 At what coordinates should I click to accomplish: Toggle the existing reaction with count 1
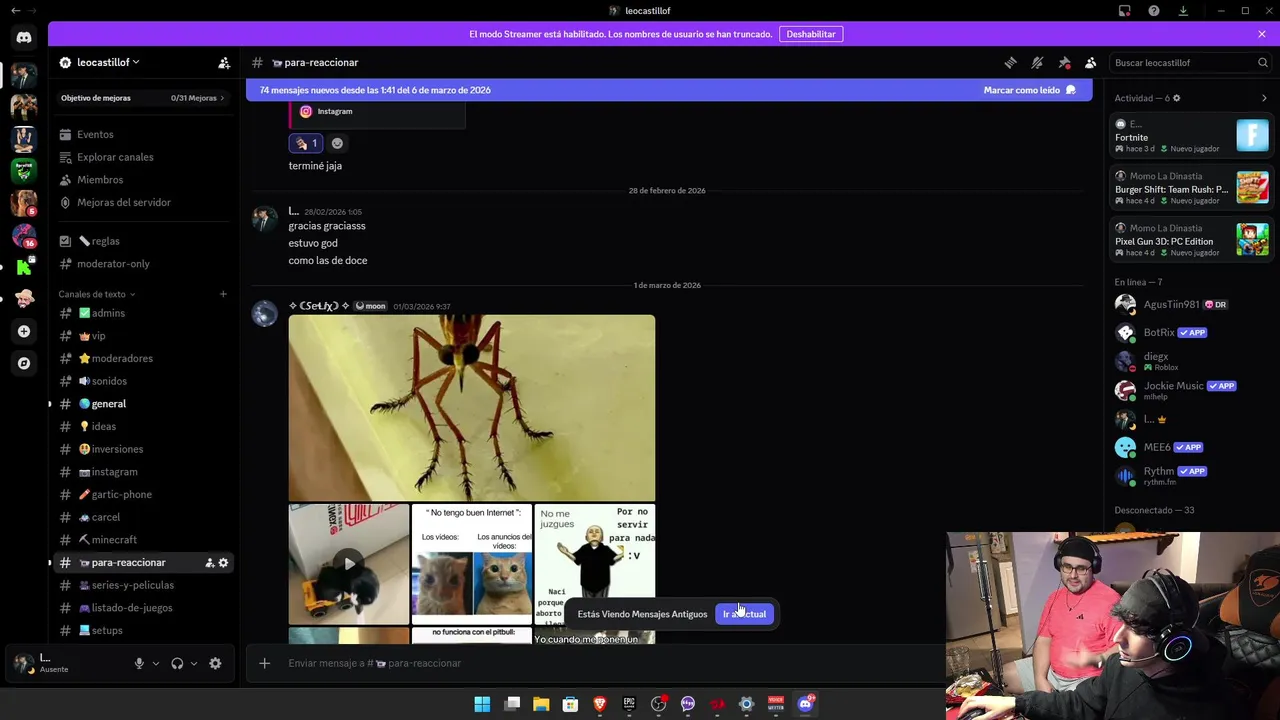tap(306, 143)
